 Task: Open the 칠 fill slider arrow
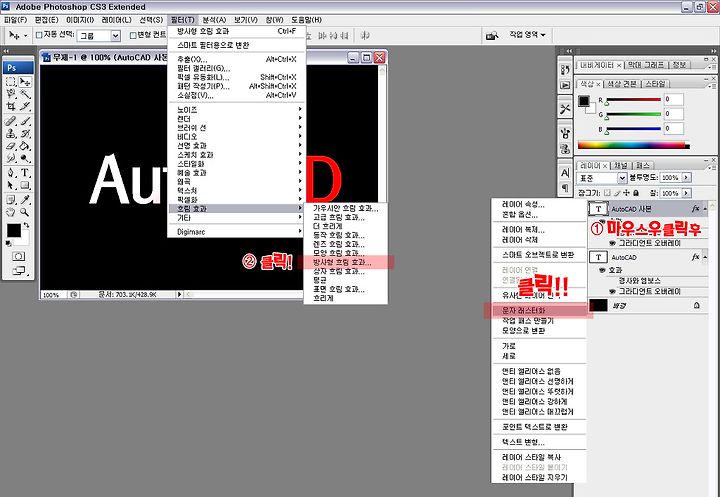pyautogui.click(x=686, y=193)
